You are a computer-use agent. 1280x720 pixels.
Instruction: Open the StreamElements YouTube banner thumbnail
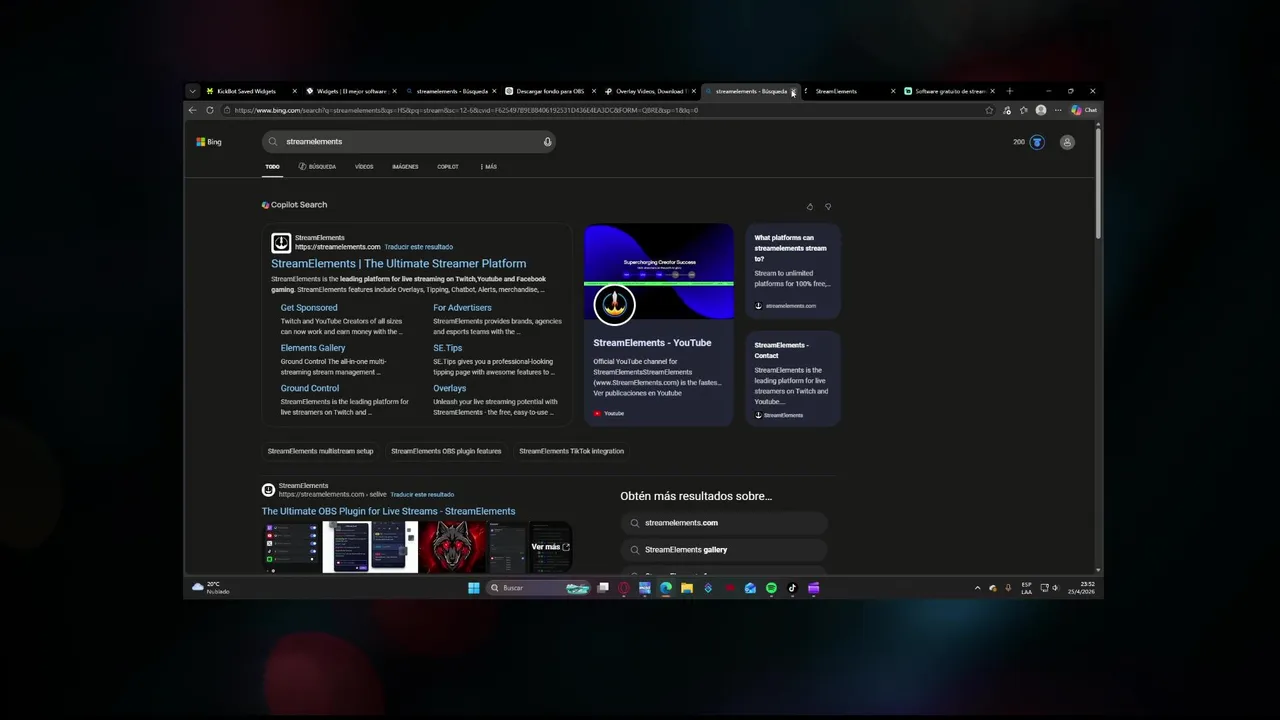(x=659, y=272)
